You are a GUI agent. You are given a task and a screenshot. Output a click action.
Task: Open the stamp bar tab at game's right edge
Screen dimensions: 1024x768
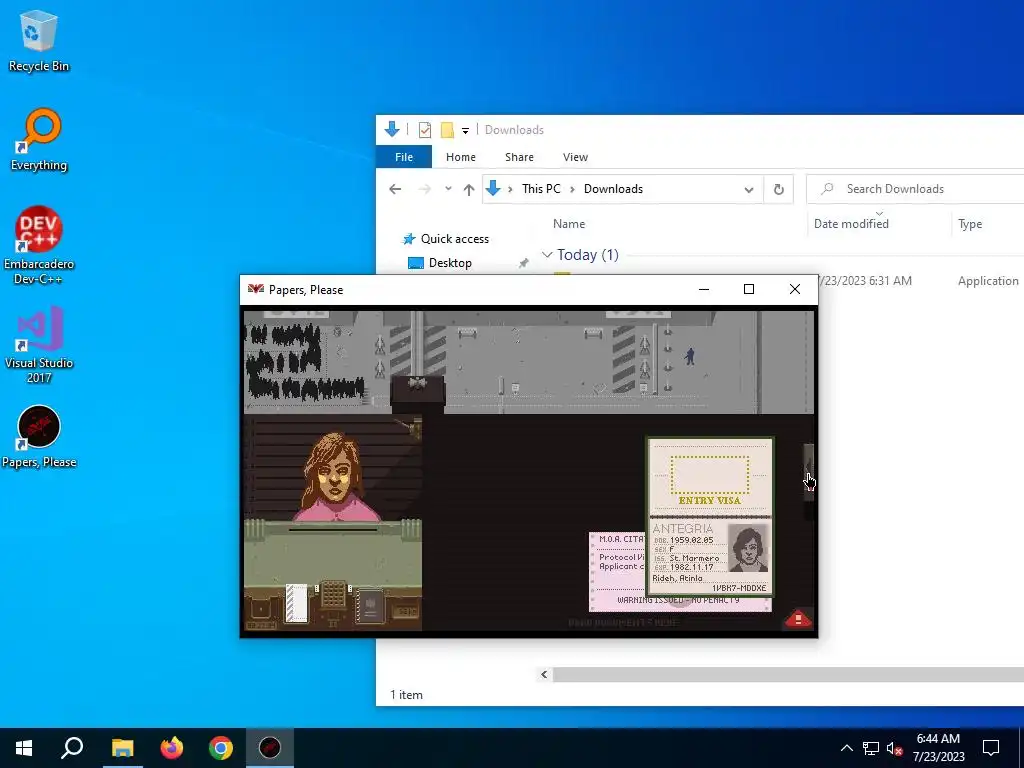(x=808, y=473)
